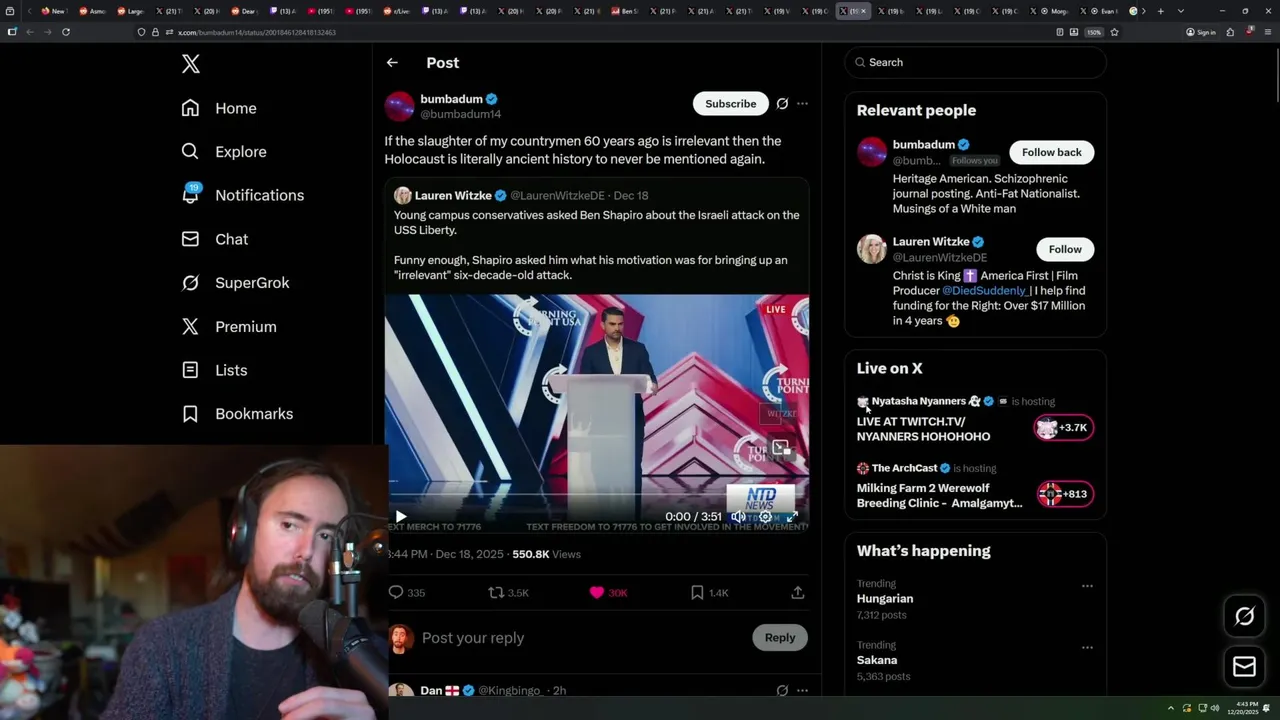Viewport: 1280px width, 720px height.
Task: Open SuperGrok in the sidebar
Action: point(235,283)
